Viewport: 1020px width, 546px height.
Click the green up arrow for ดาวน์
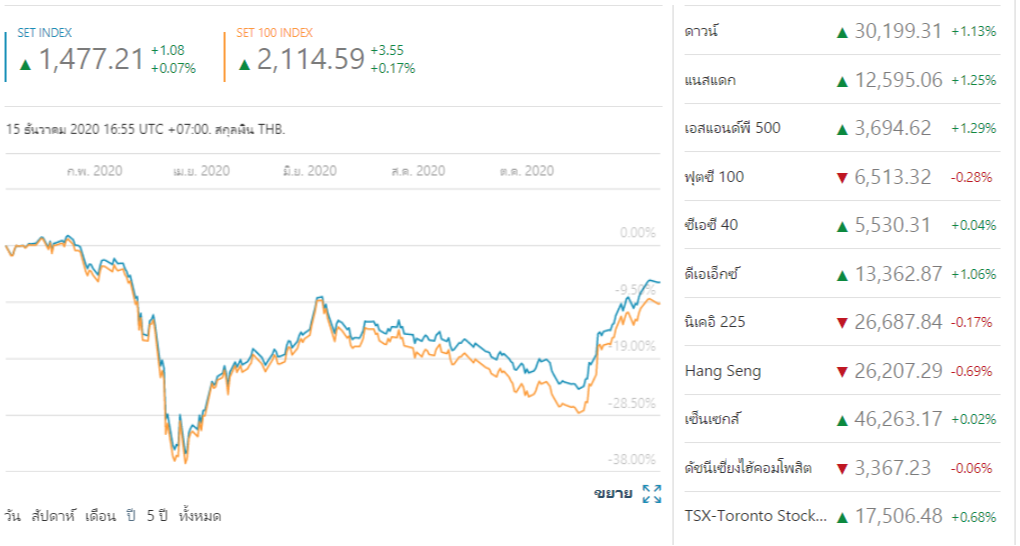842,32
